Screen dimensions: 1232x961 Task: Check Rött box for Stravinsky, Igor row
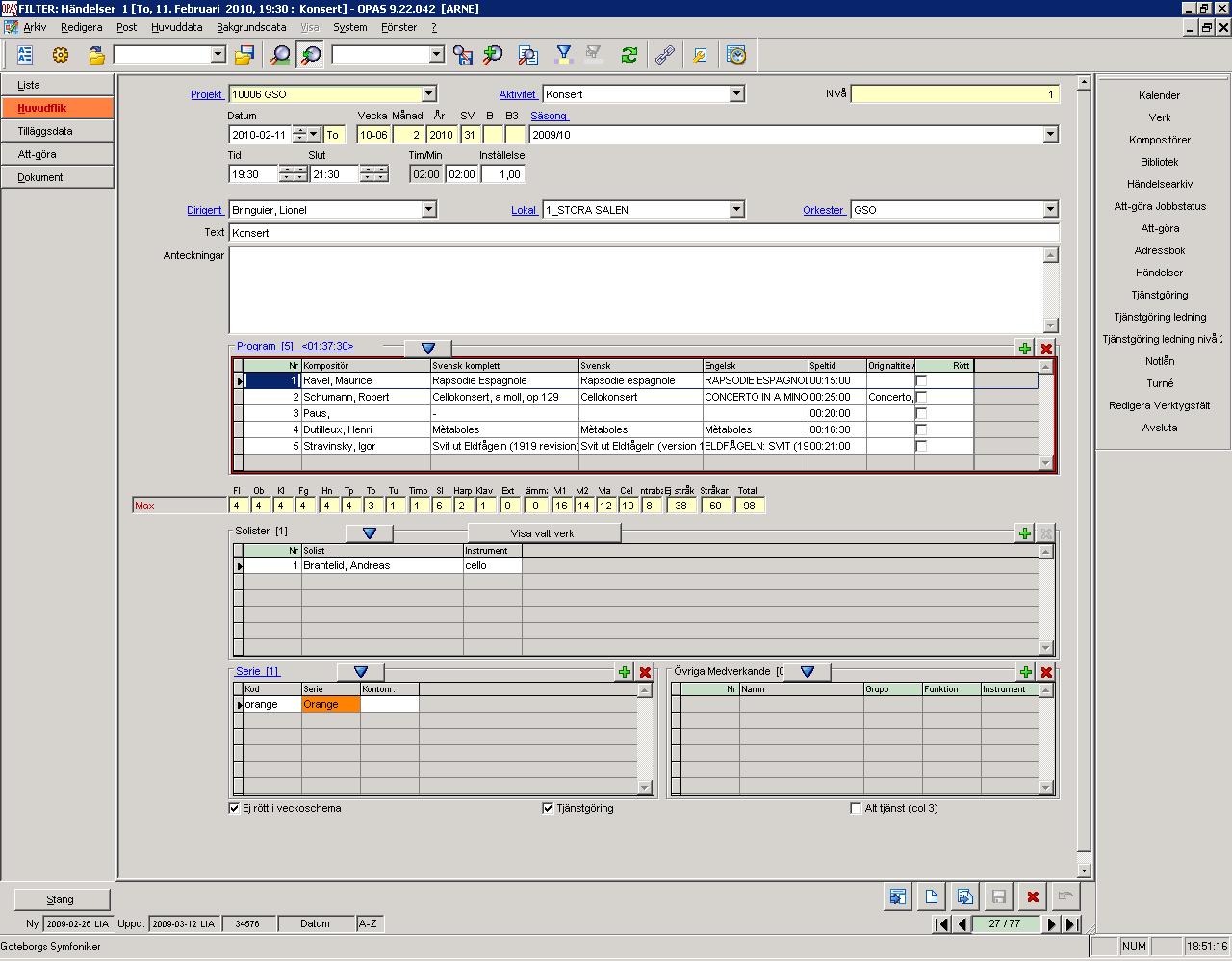921,447
